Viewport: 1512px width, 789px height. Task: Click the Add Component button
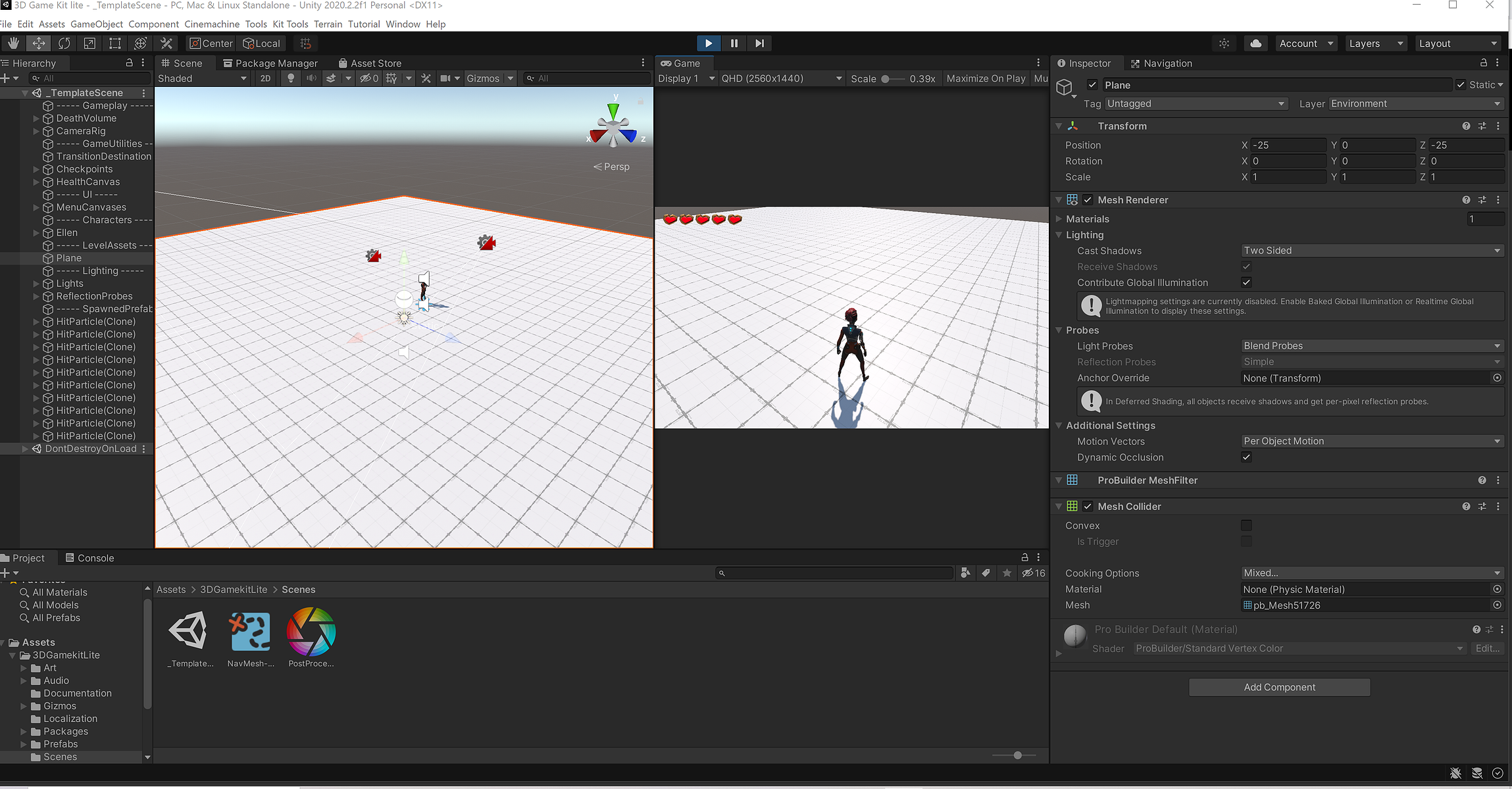[1279, 687]
